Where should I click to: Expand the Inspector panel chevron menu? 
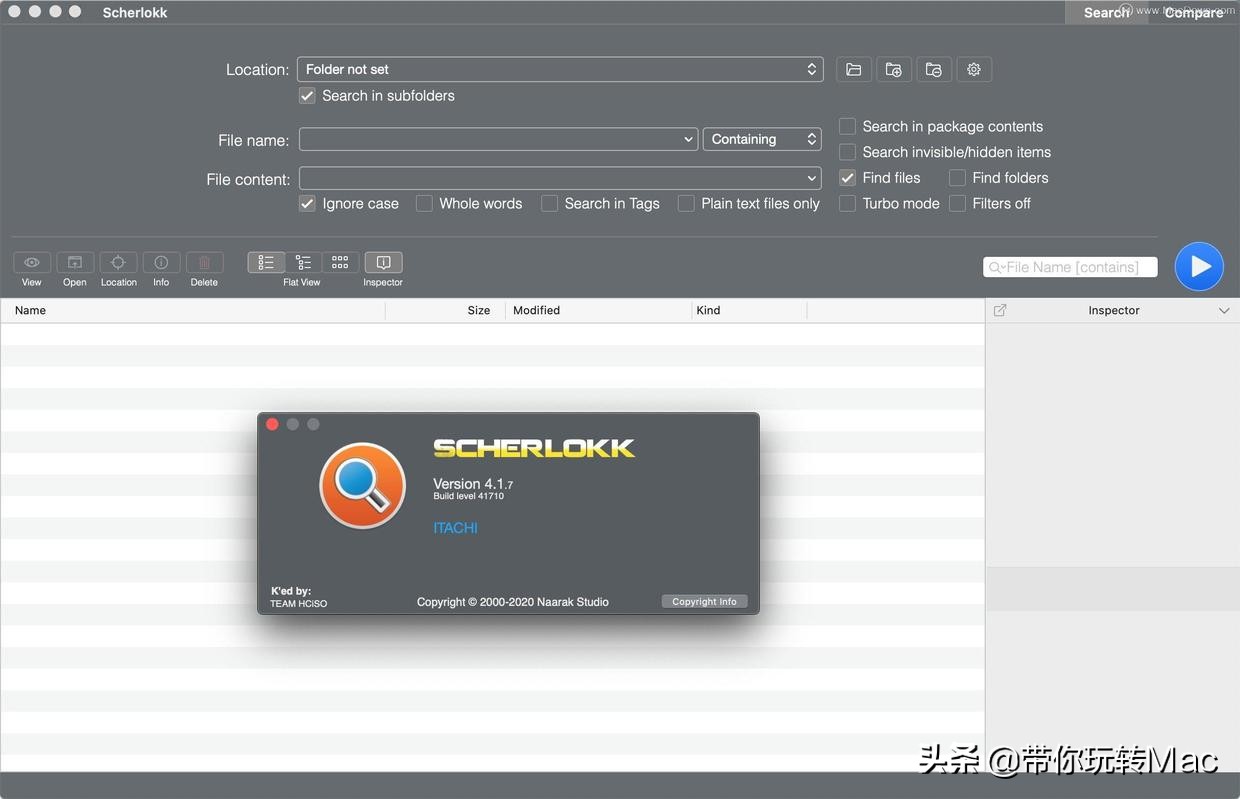coord(1224,311)
